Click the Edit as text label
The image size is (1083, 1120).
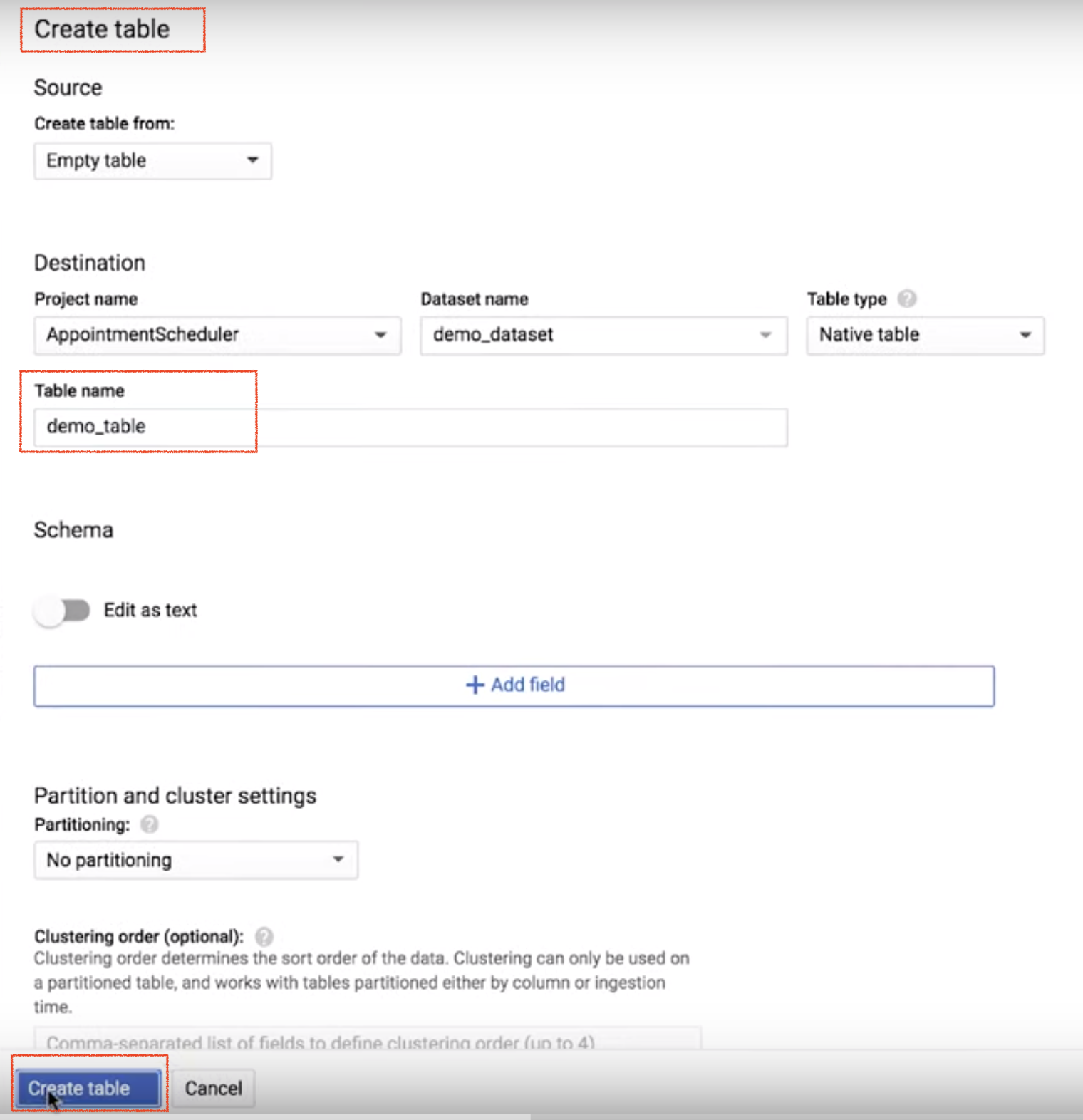coord(150,611)
